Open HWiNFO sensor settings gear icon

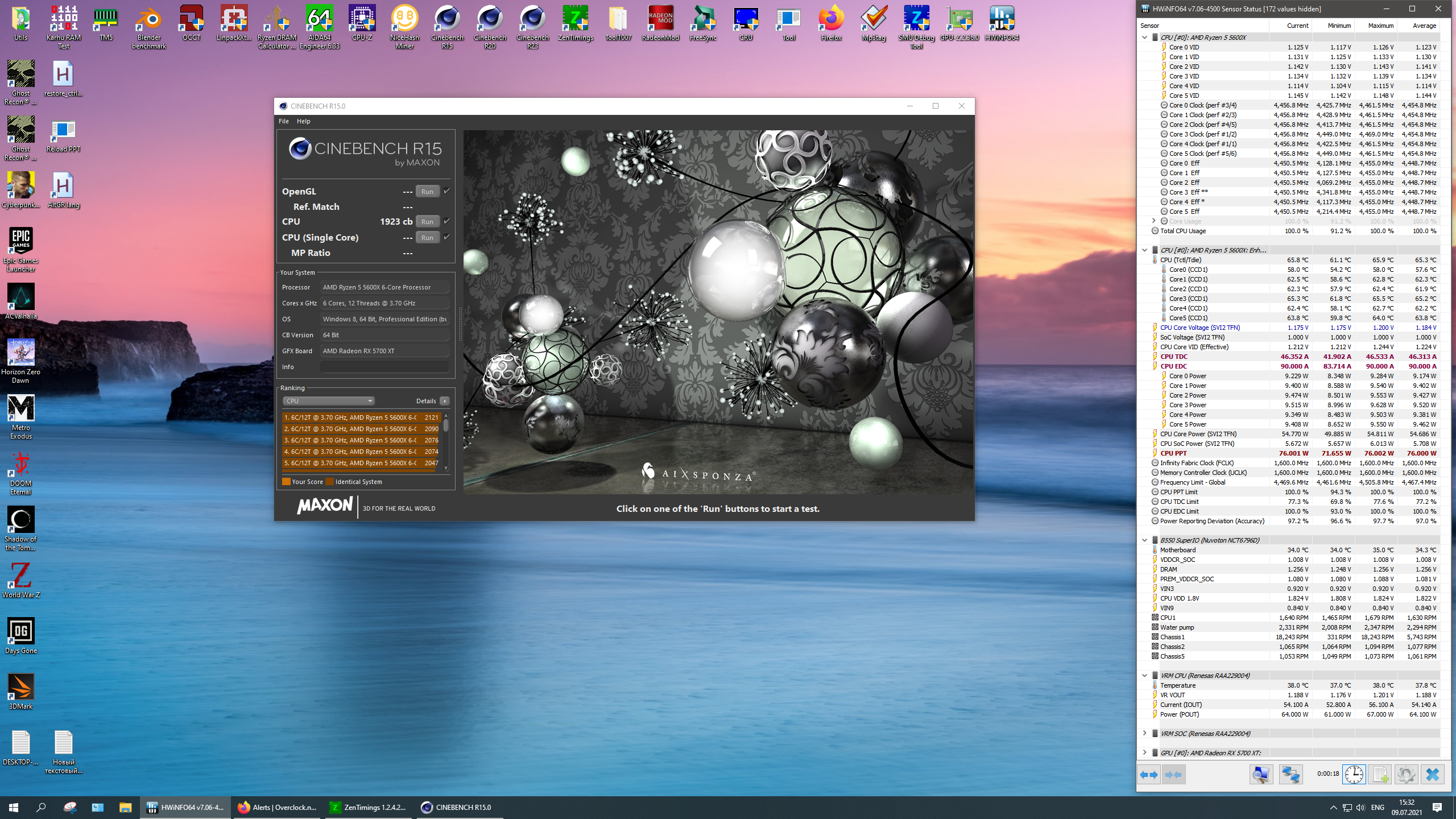(x=1406, y=775)
